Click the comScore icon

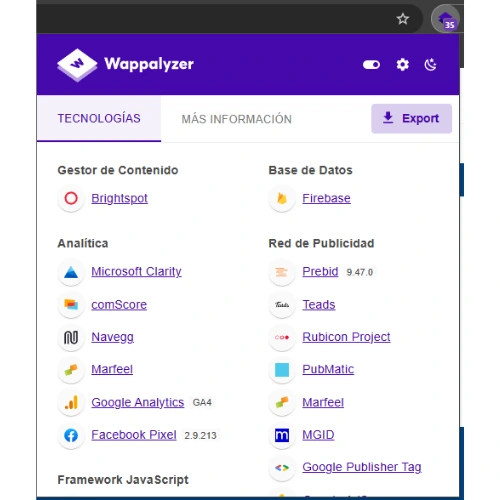click(x=71, y=305)
